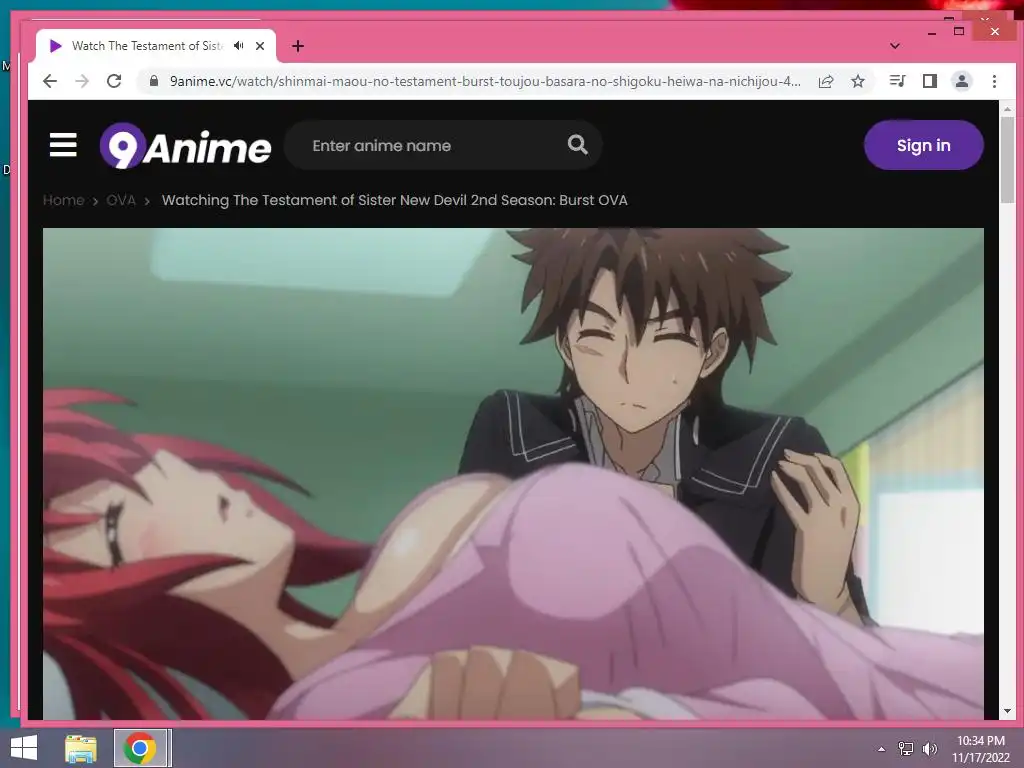Open the media control icon in toolbar
This screenshot has height=768, width=1024.
pos(897,81)
